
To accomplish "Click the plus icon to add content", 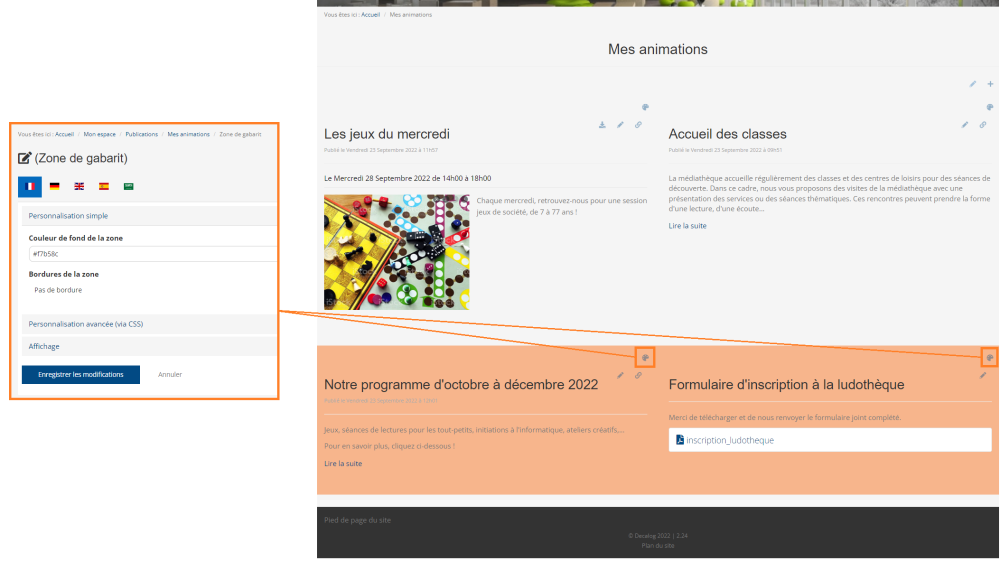I will pos(990,84).
